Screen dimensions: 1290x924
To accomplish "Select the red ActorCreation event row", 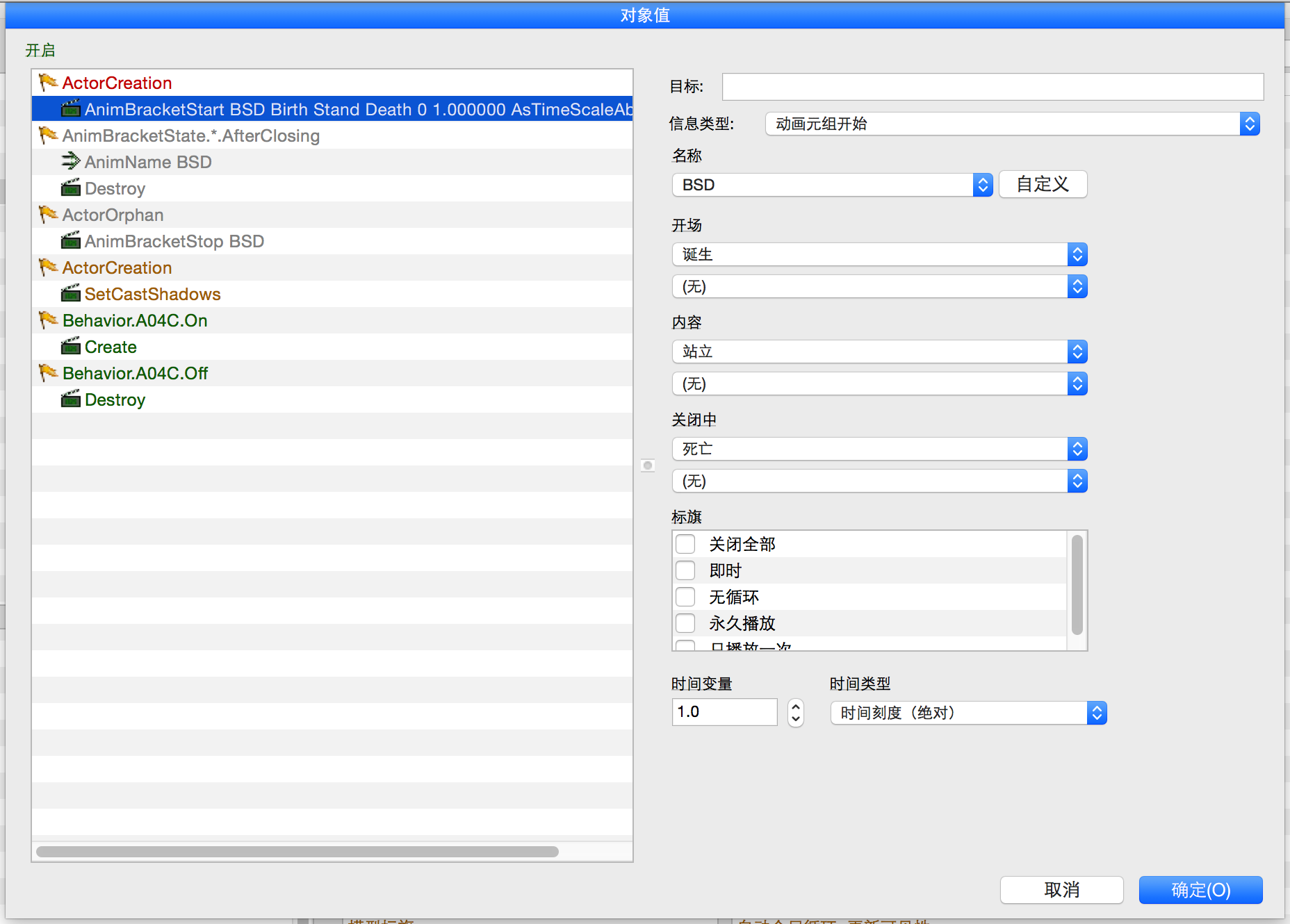I will 332,83.
